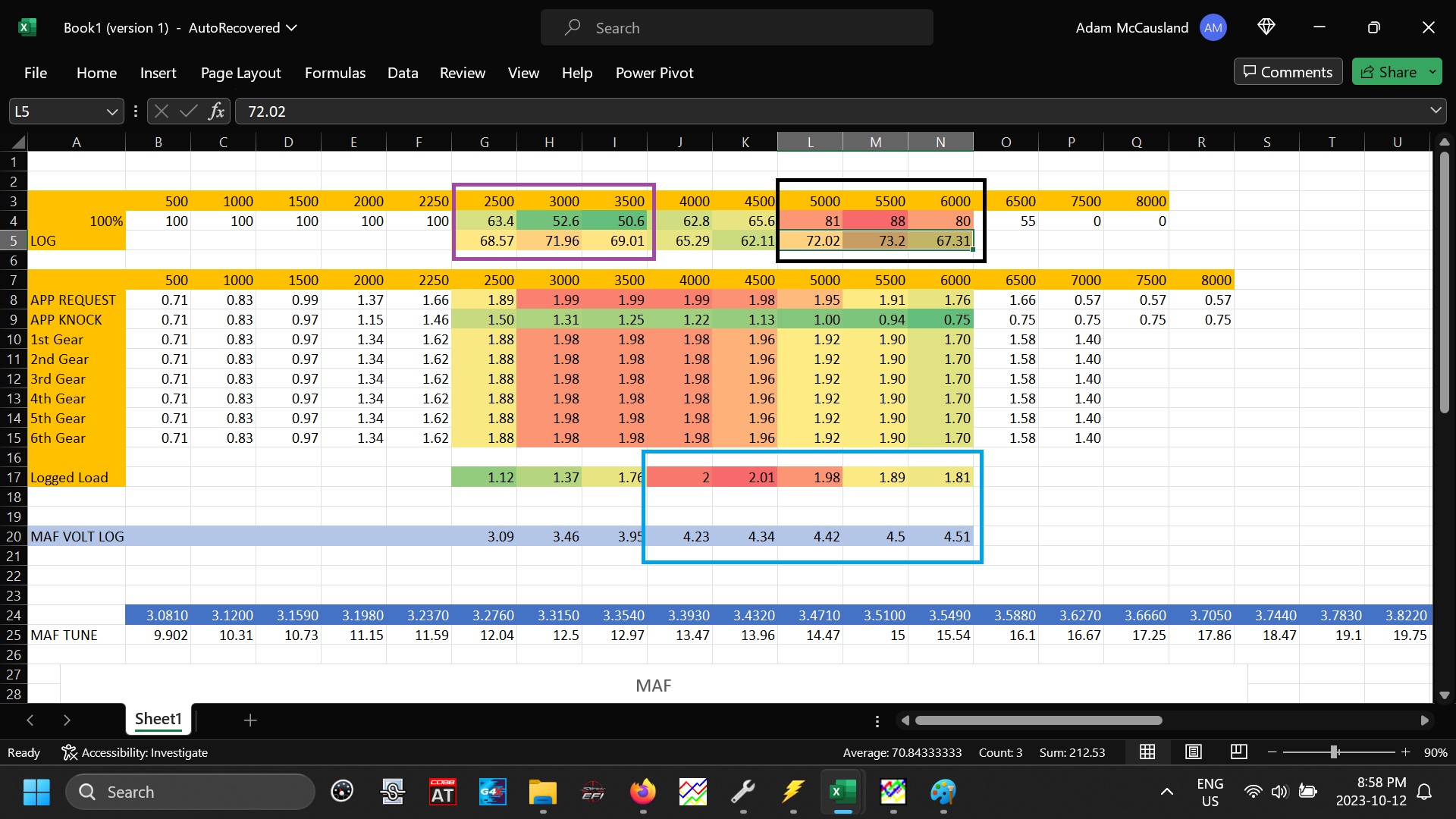Click the zoom in plus button
This screenshot has width=1456, height=819.
(1405, 752)
